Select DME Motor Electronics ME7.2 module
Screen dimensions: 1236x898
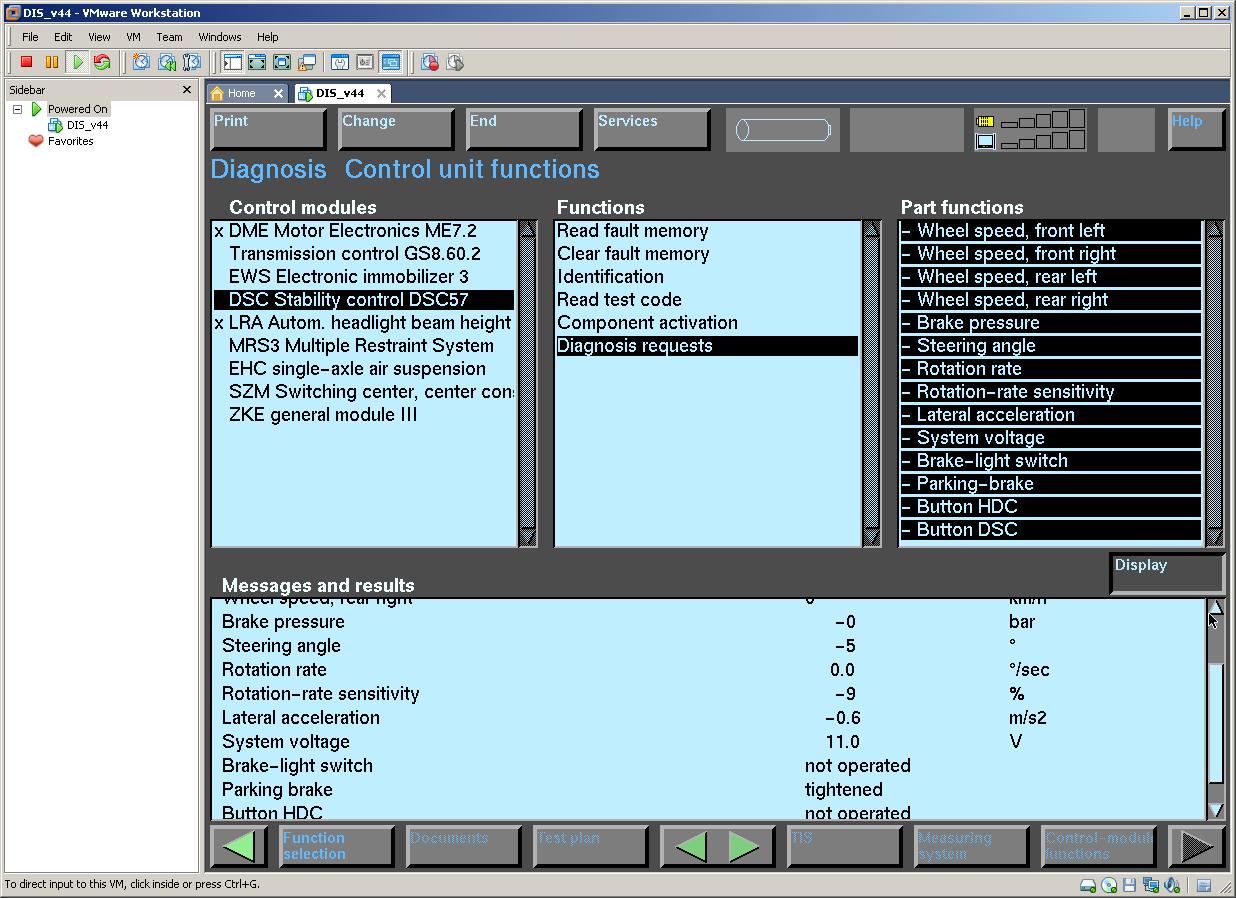364,231
